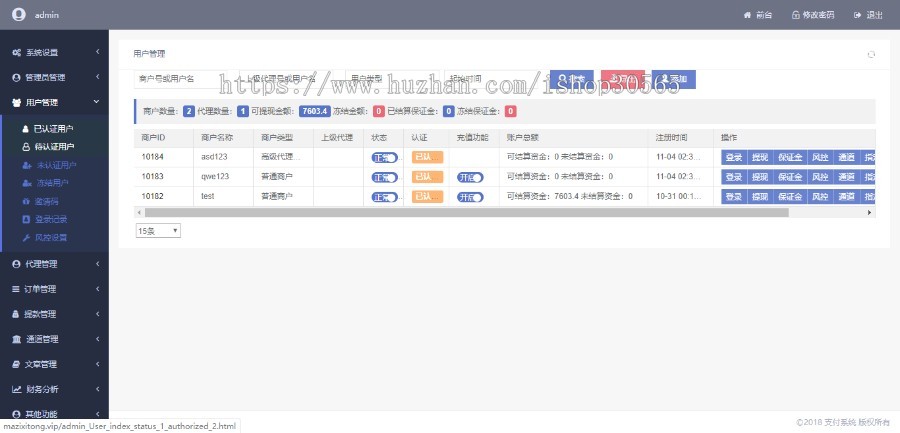Click 通道 button for asd123 row
The height and width of the screenshot is (433, 900).
(x=846, y=158)
